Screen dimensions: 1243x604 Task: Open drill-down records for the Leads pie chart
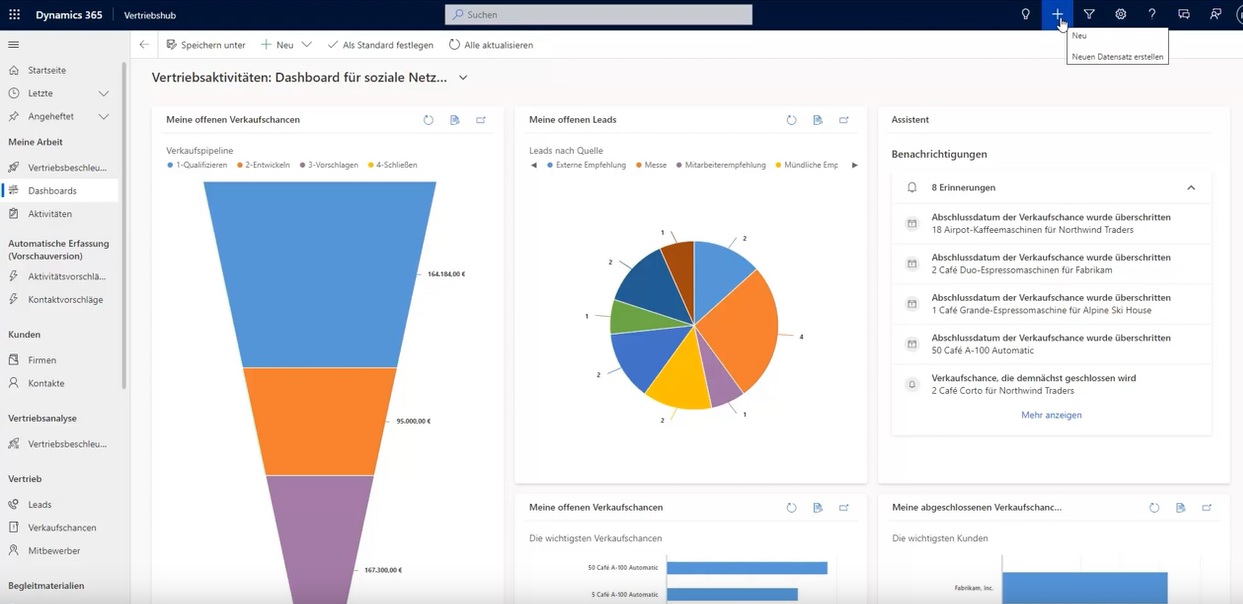coord(817,119)
